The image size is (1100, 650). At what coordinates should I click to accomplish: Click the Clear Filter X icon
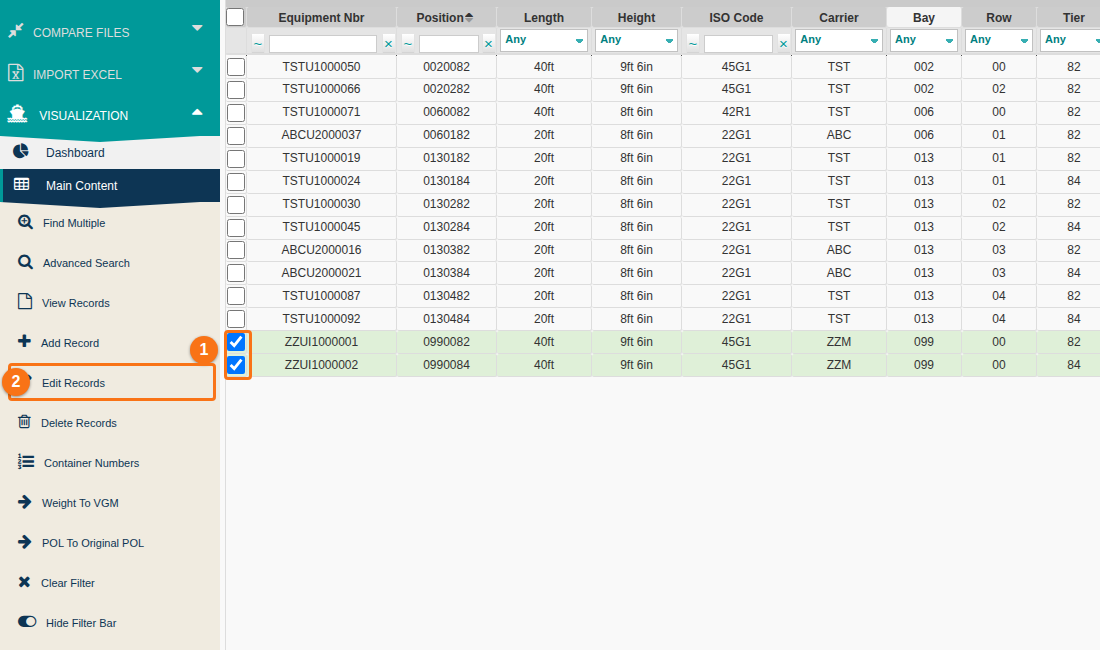pos(25,582)
